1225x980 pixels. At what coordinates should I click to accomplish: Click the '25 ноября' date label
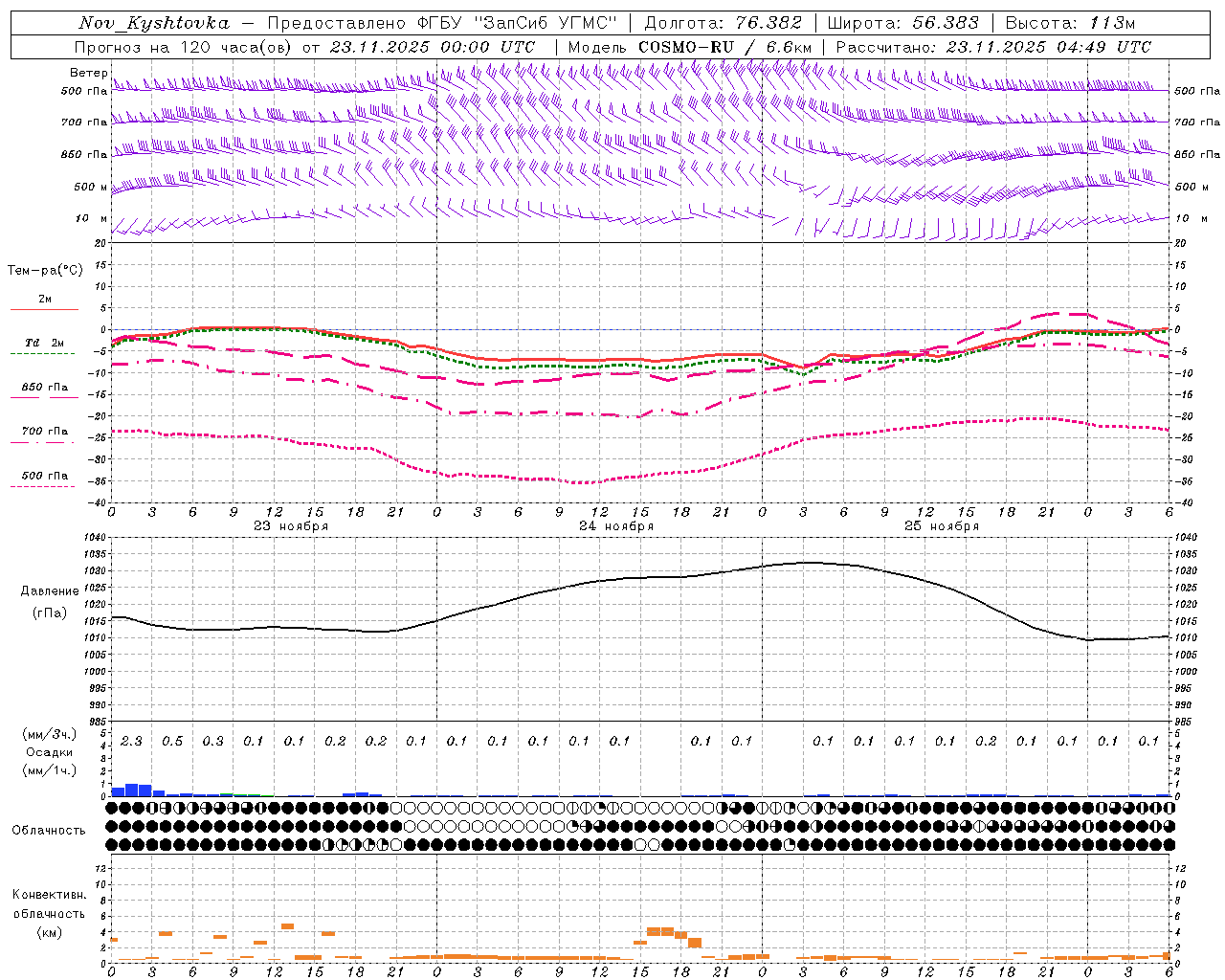[942, 526]
